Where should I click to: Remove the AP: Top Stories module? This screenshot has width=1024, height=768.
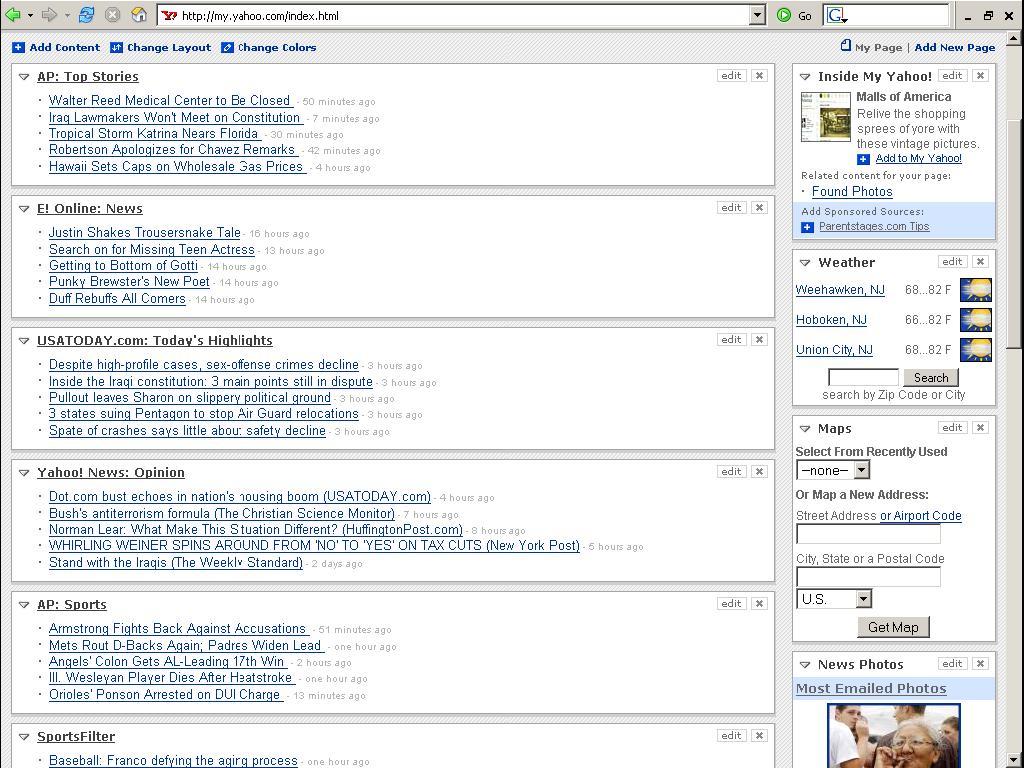pos(759,76)
